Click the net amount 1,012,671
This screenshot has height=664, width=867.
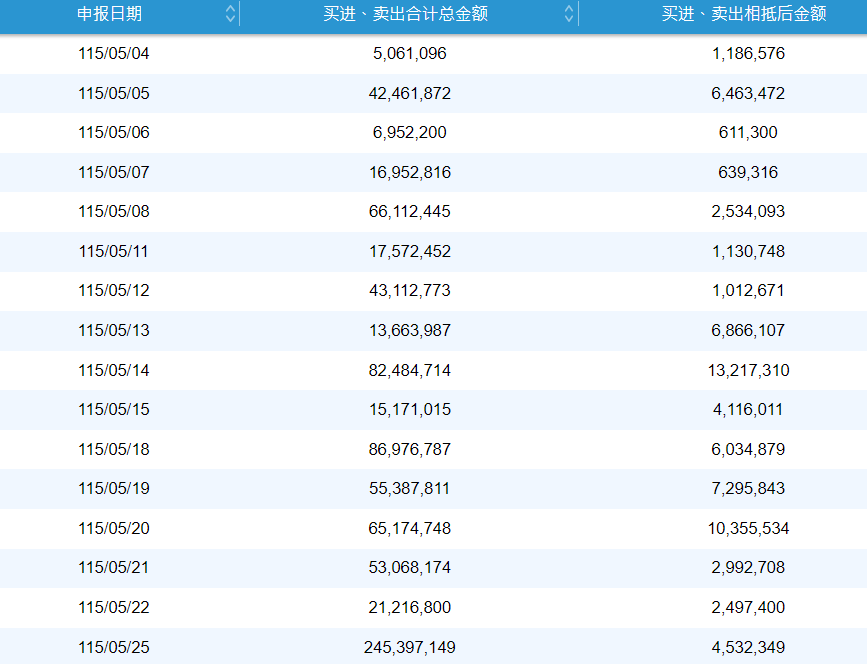click(748, 291)
